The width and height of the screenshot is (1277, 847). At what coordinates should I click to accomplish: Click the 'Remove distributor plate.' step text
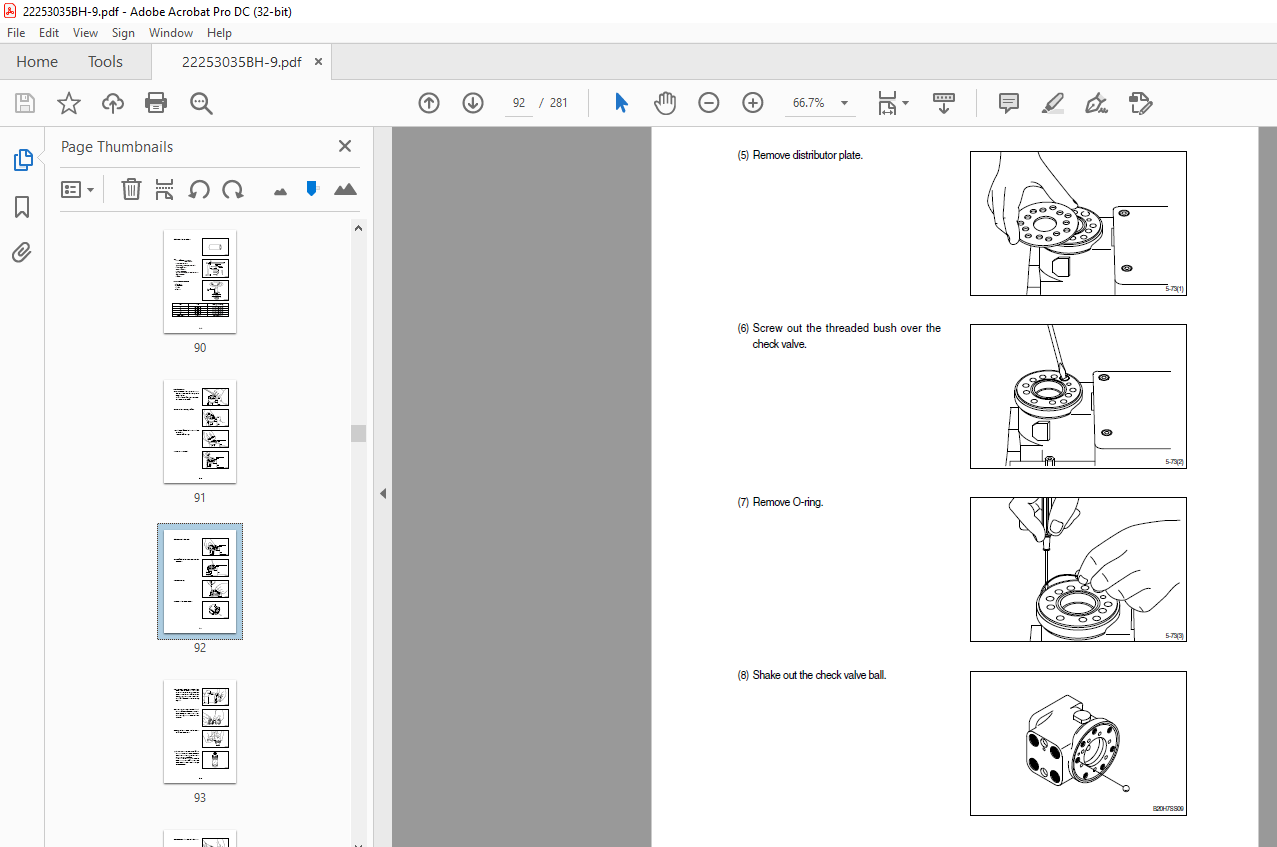[x=807, y=155]
